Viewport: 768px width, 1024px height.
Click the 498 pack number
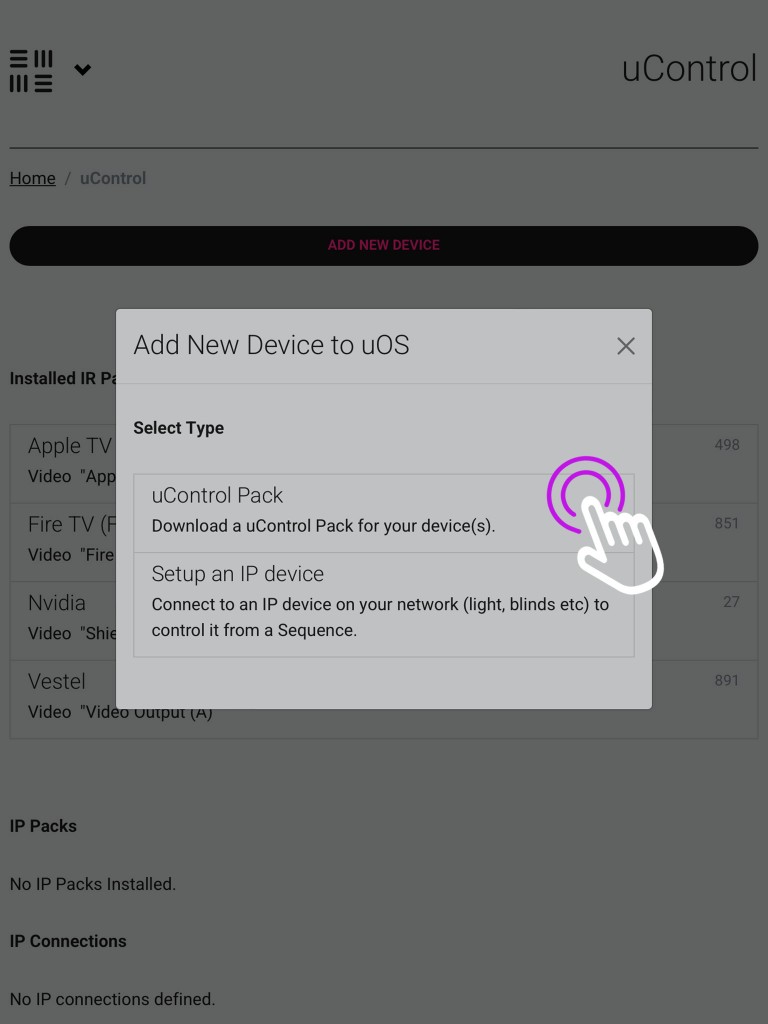[x=727, y=445]
